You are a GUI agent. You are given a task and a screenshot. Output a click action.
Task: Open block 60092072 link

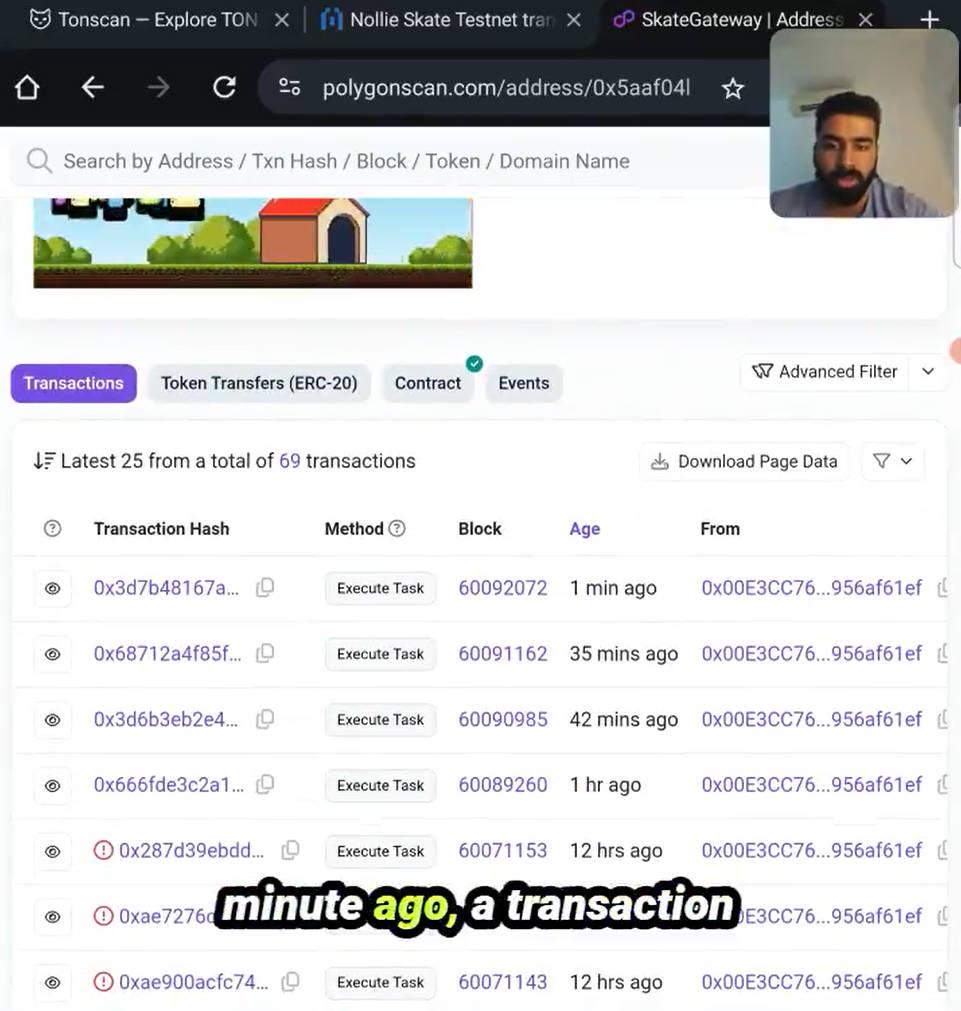(x=502, y=588)
